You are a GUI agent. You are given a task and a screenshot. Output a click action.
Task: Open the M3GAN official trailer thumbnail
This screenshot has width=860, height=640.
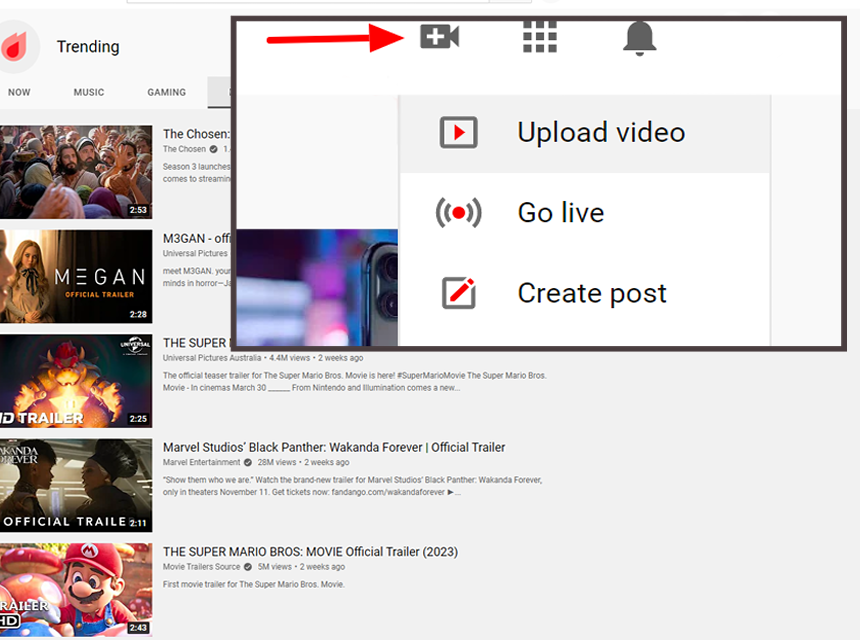76,276
